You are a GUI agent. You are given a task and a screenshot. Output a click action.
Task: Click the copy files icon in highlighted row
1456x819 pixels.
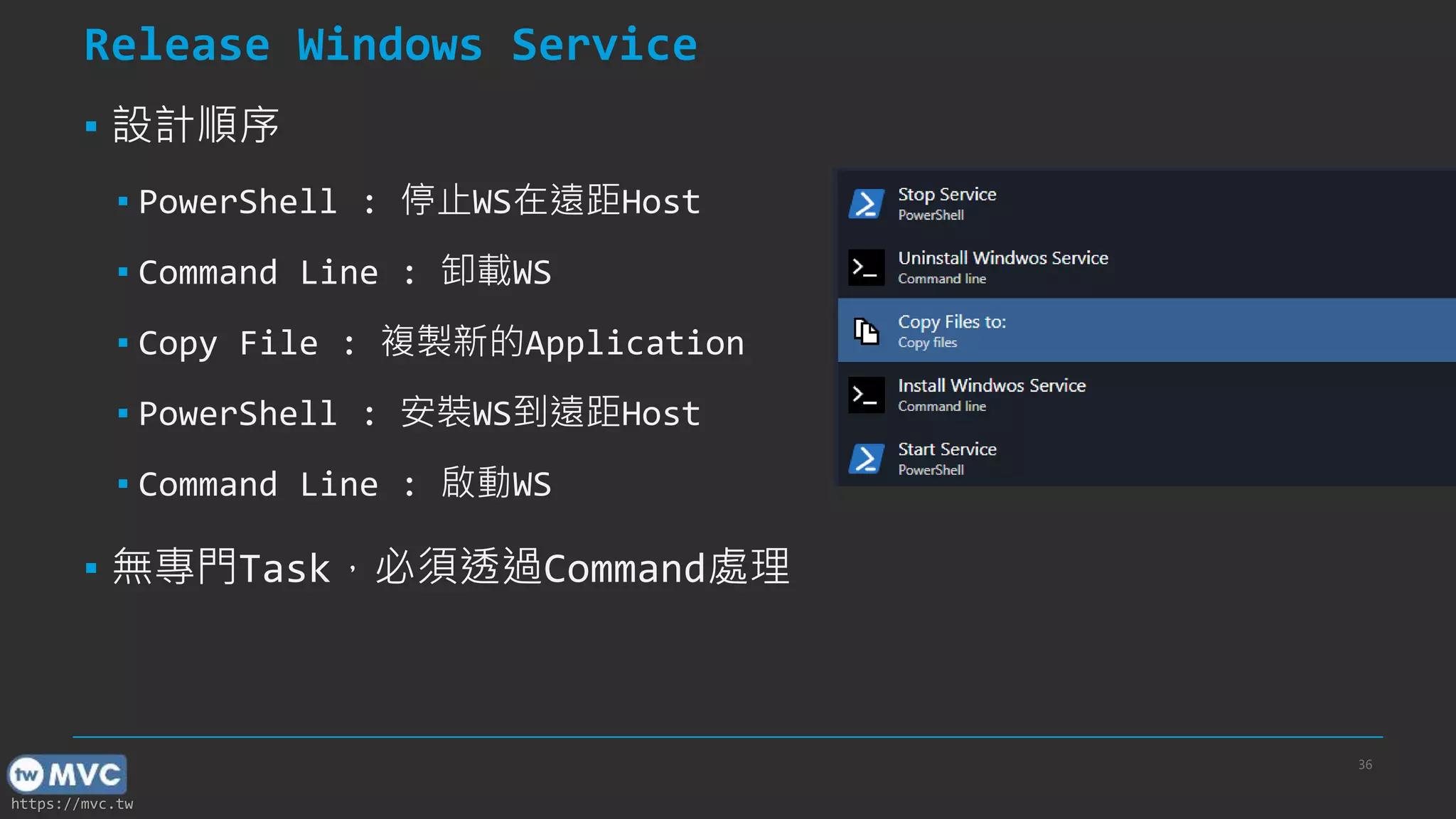tap(866, 331)
